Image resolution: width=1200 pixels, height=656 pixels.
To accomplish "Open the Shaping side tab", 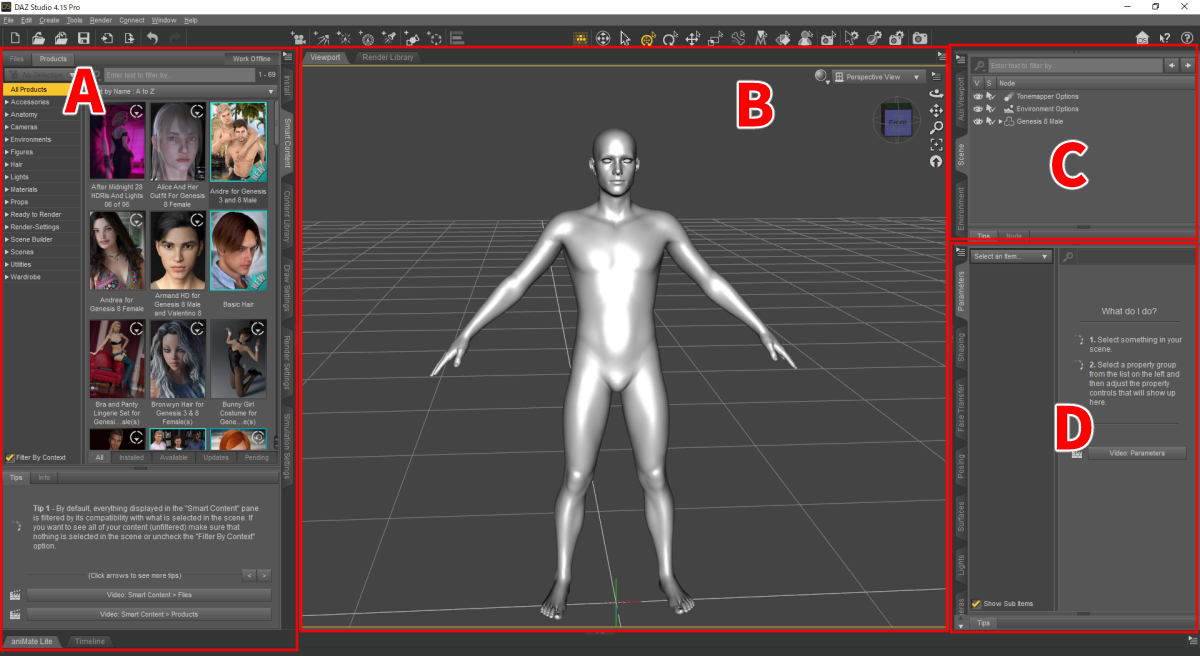I will [x=961, y=348].
